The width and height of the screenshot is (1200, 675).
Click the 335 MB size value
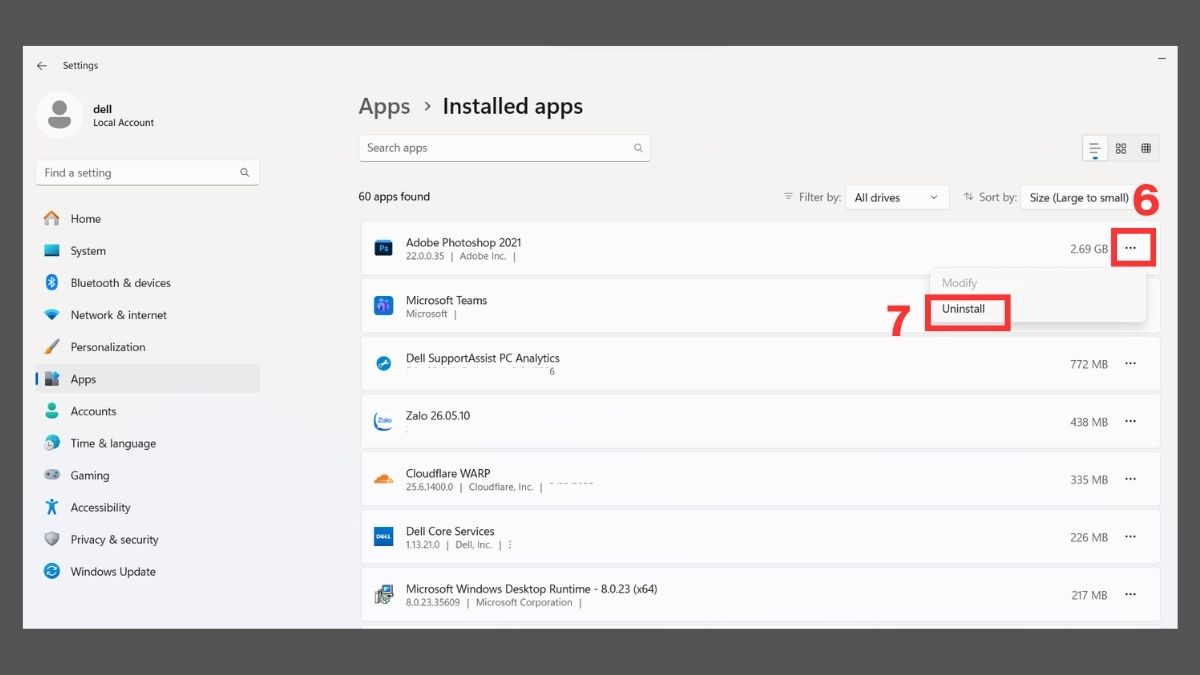(1089, 480)
